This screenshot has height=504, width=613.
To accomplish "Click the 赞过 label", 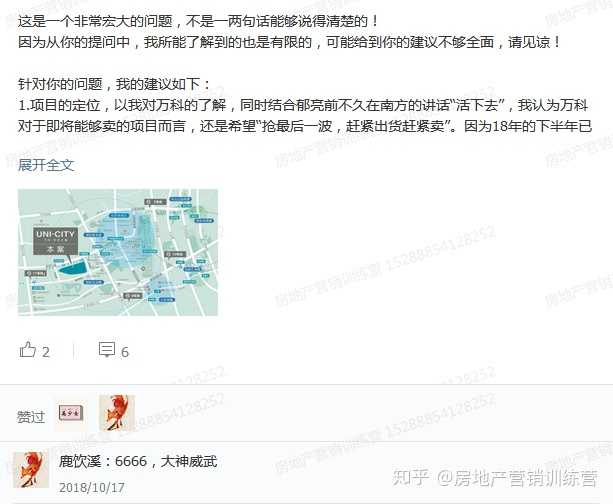I will click(x=30, y=417).
